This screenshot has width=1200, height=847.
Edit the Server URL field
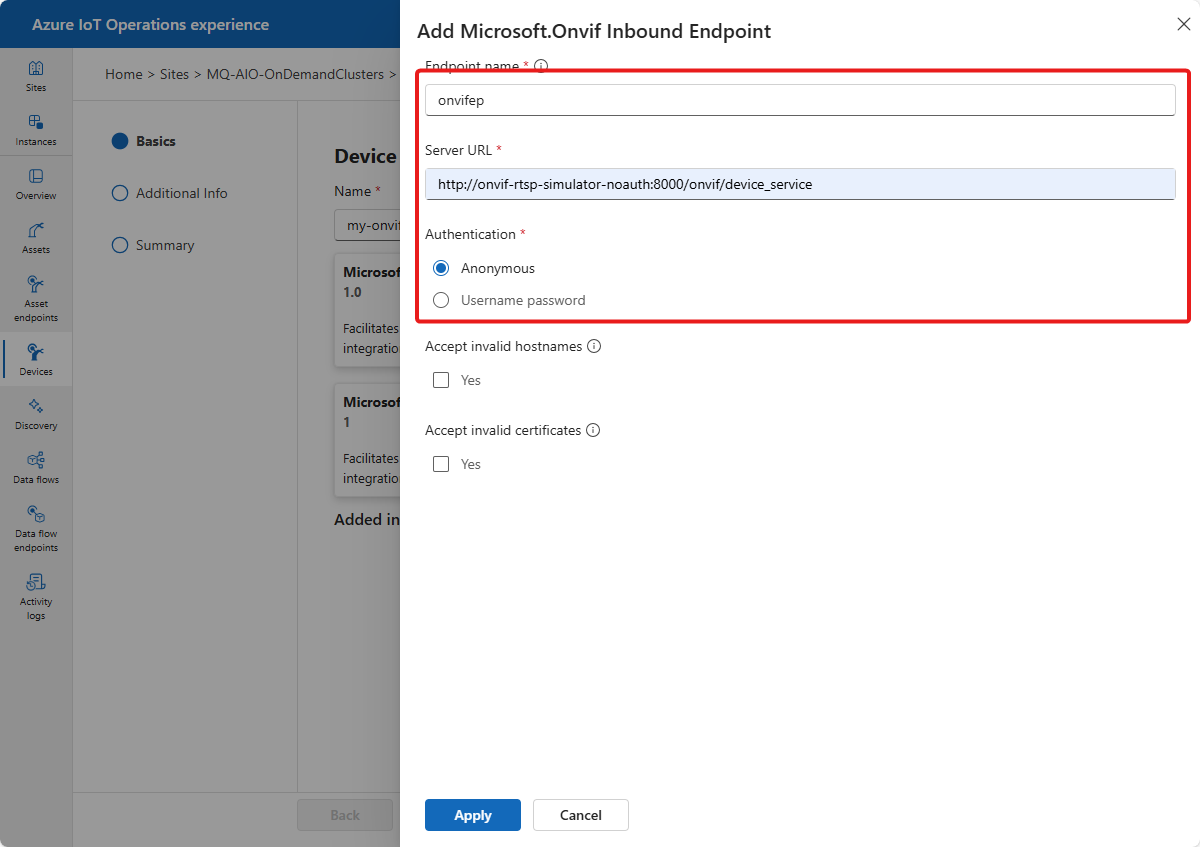tap(800, 184)
